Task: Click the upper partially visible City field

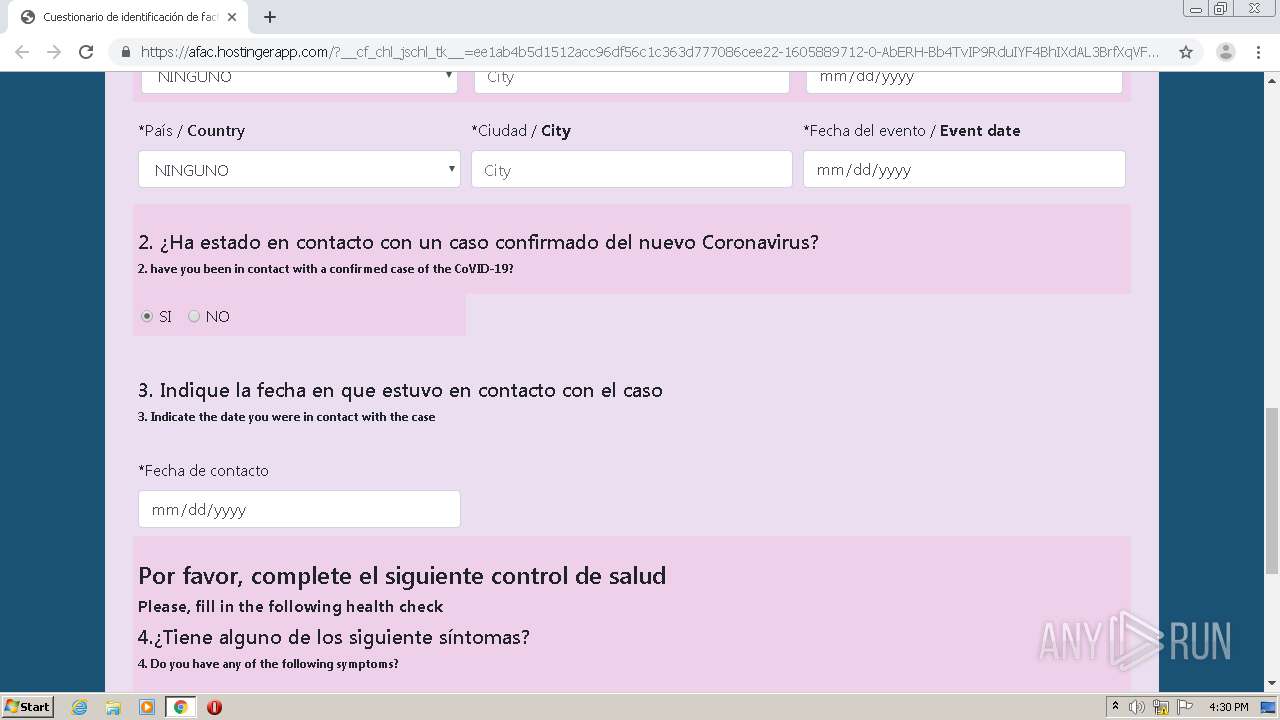Action: [x=632, y=80]
